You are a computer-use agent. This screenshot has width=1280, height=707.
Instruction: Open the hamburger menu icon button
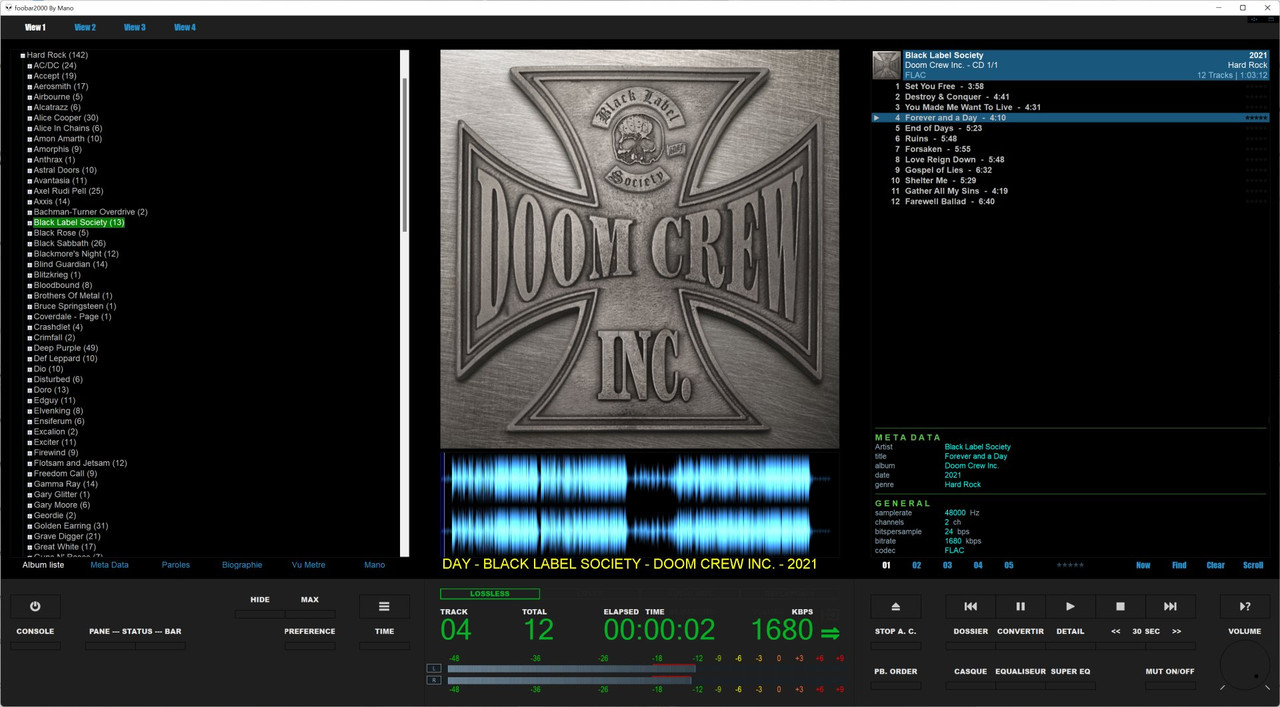coord(384,606)
